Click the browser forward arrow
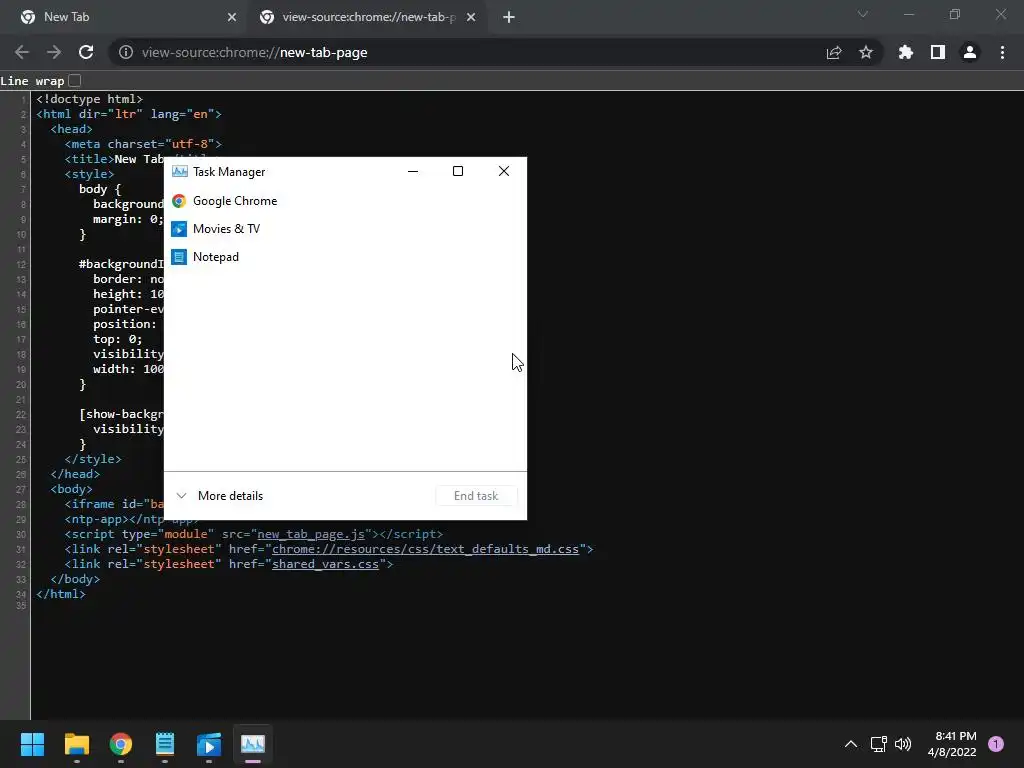The image size is (1024, 768). coord(54,52)
